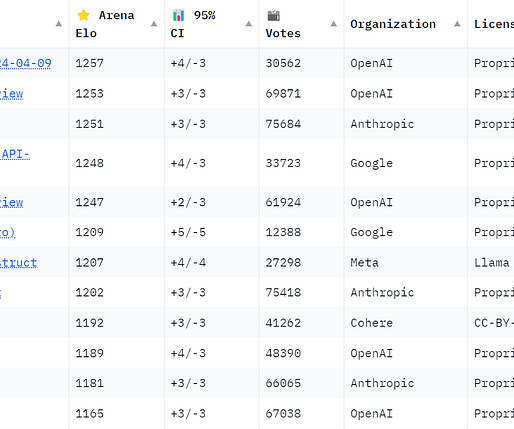Viewport: 514px width, 429px height.
Task: Select the Cohere organization cell
Action: (372, 323)
